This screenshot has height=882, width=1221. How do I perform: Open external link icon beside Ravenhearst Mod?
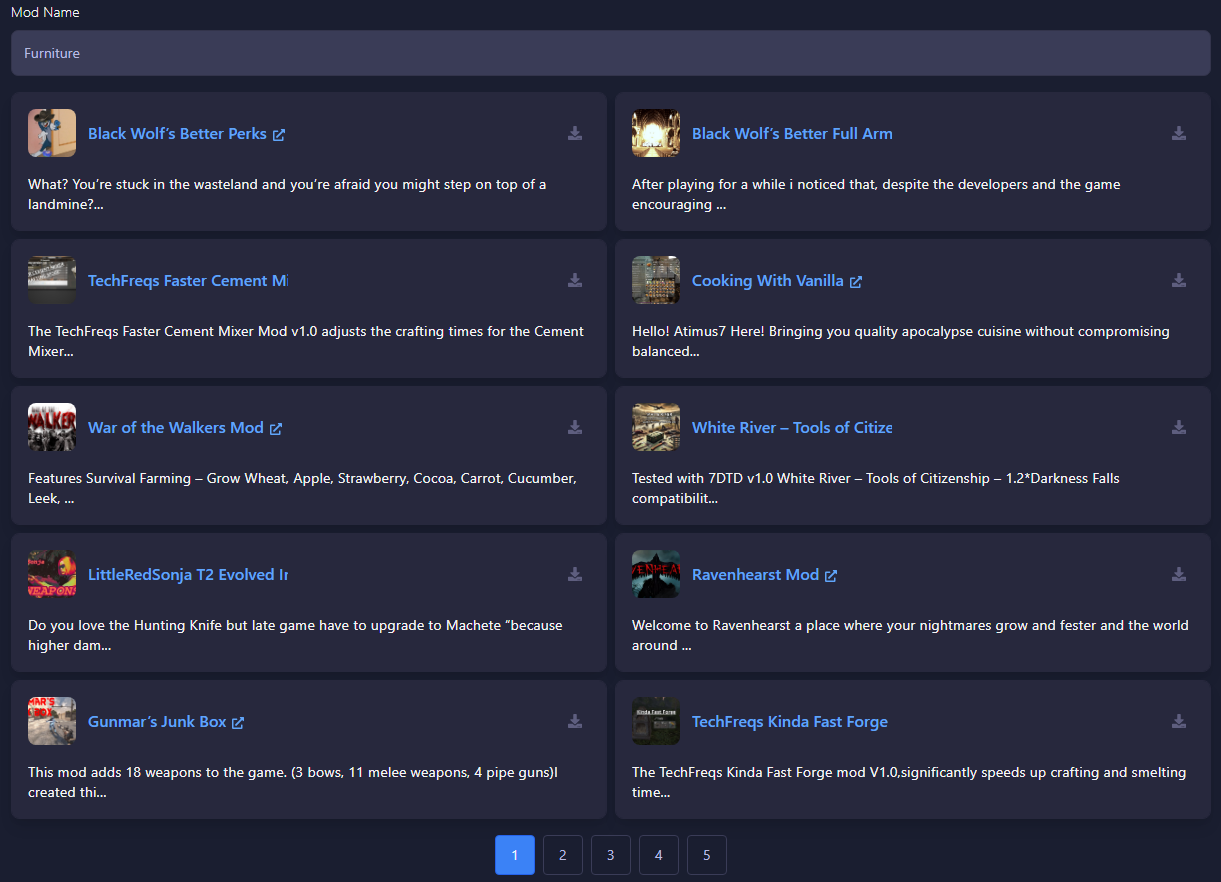[831, 575]
